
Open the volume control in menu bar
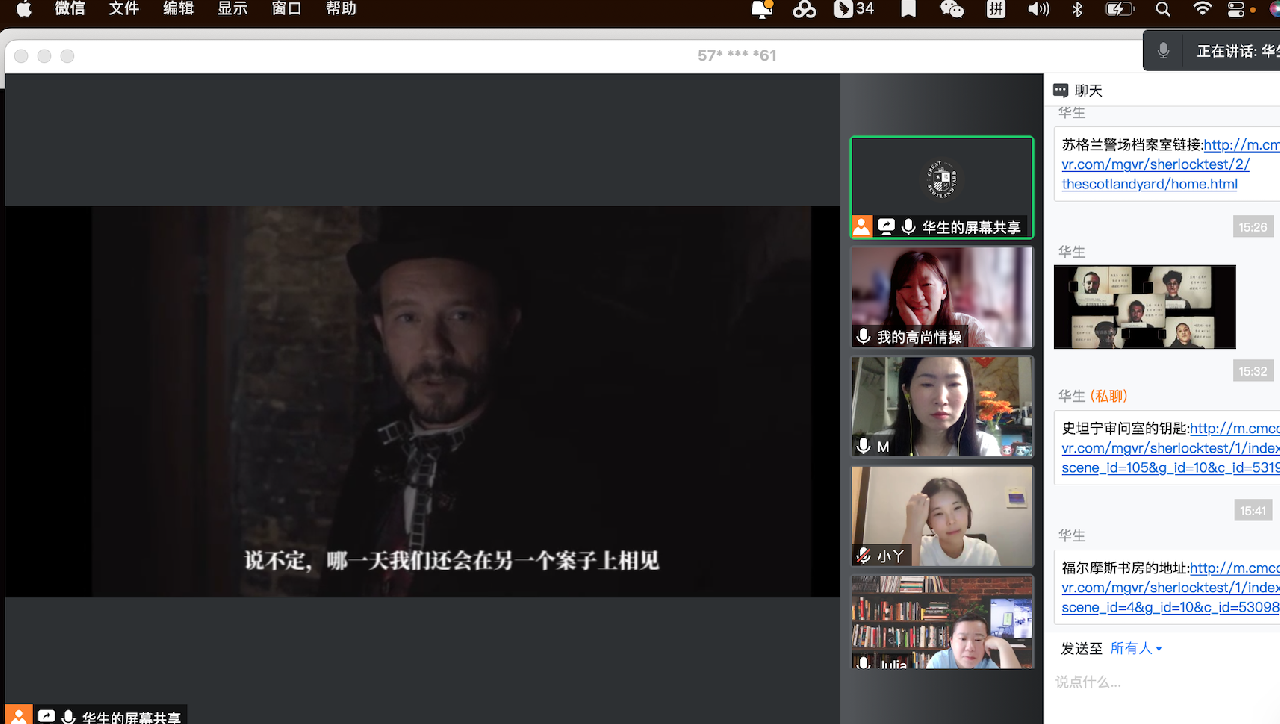[1039, 9]
